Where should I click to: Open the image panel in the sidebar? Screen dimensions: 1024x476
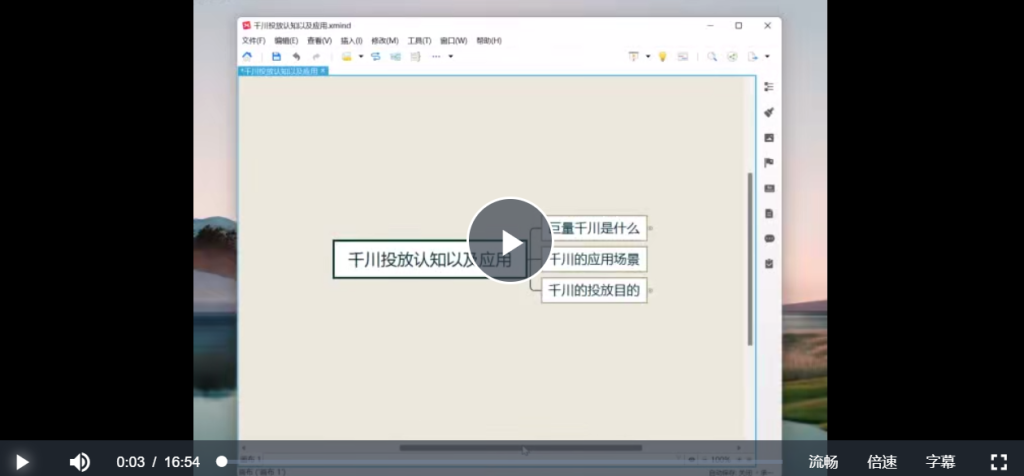(x=769, y=138)
